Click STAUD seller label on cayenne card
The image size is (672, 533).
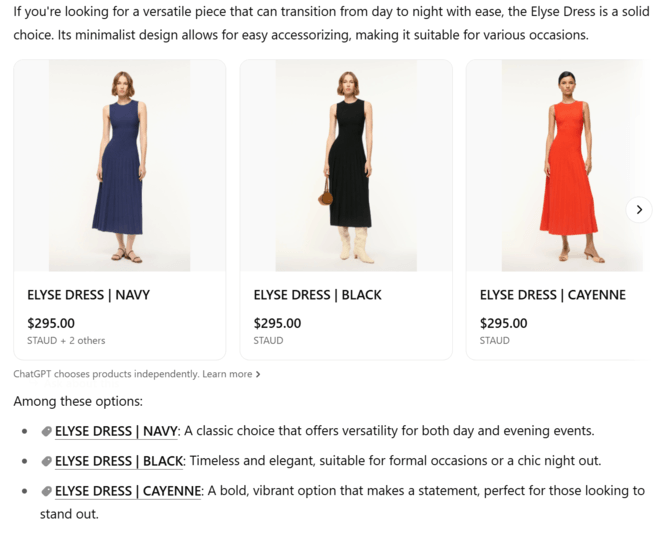click(494, 341)
